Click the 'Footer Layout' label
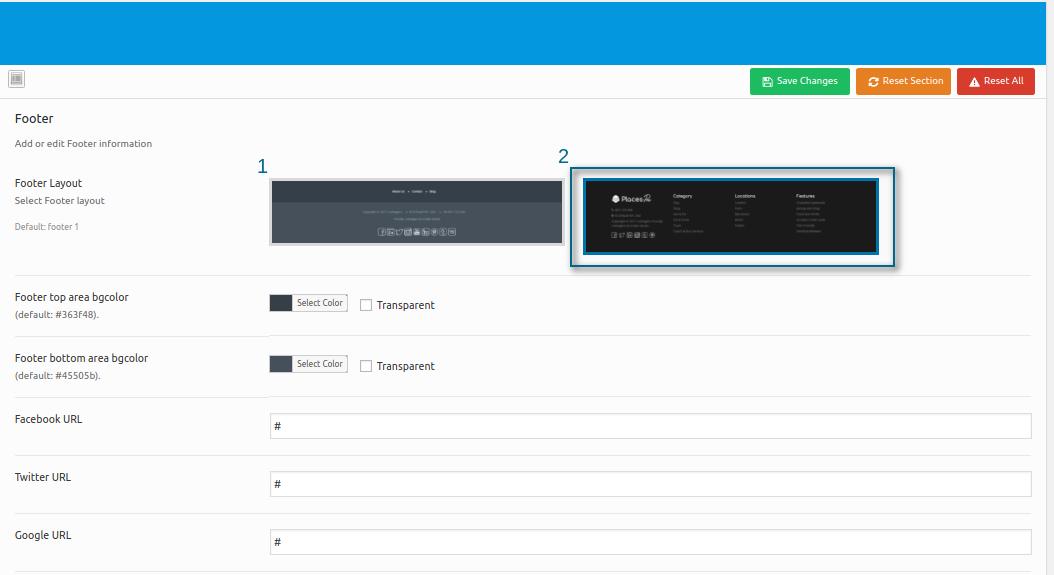 pyautogui.click(x=48, y=184)
